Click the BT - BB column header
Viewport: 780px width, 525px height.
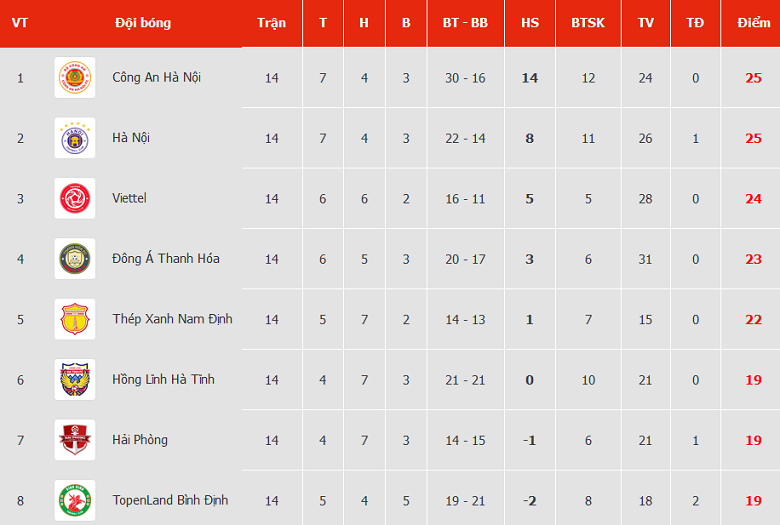tap(465, 23)
